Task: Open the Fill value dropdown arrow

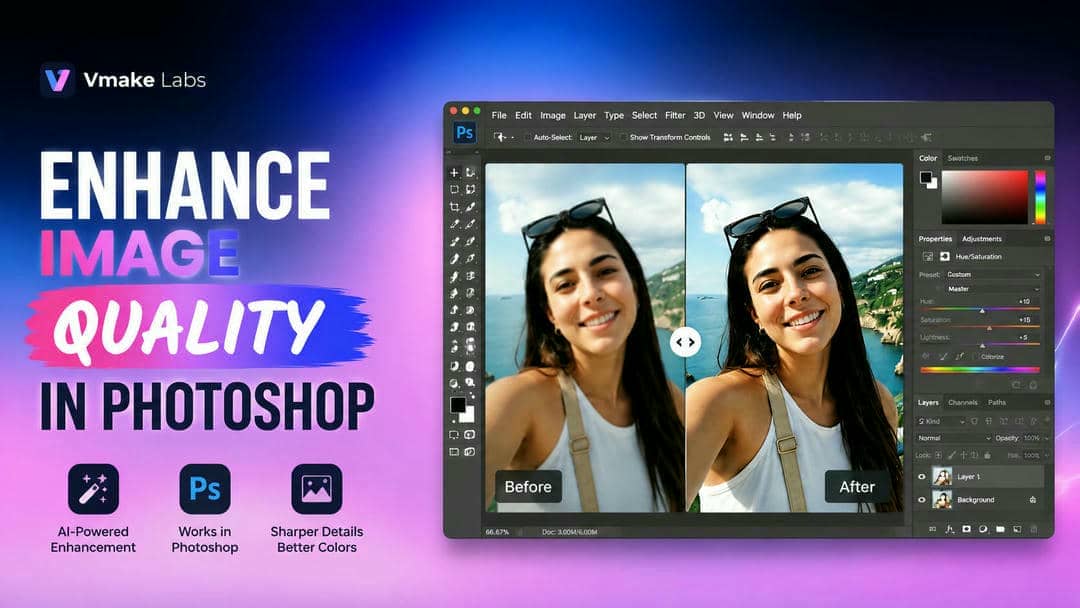Action: pyautogui.click(x=1048, y=456)
